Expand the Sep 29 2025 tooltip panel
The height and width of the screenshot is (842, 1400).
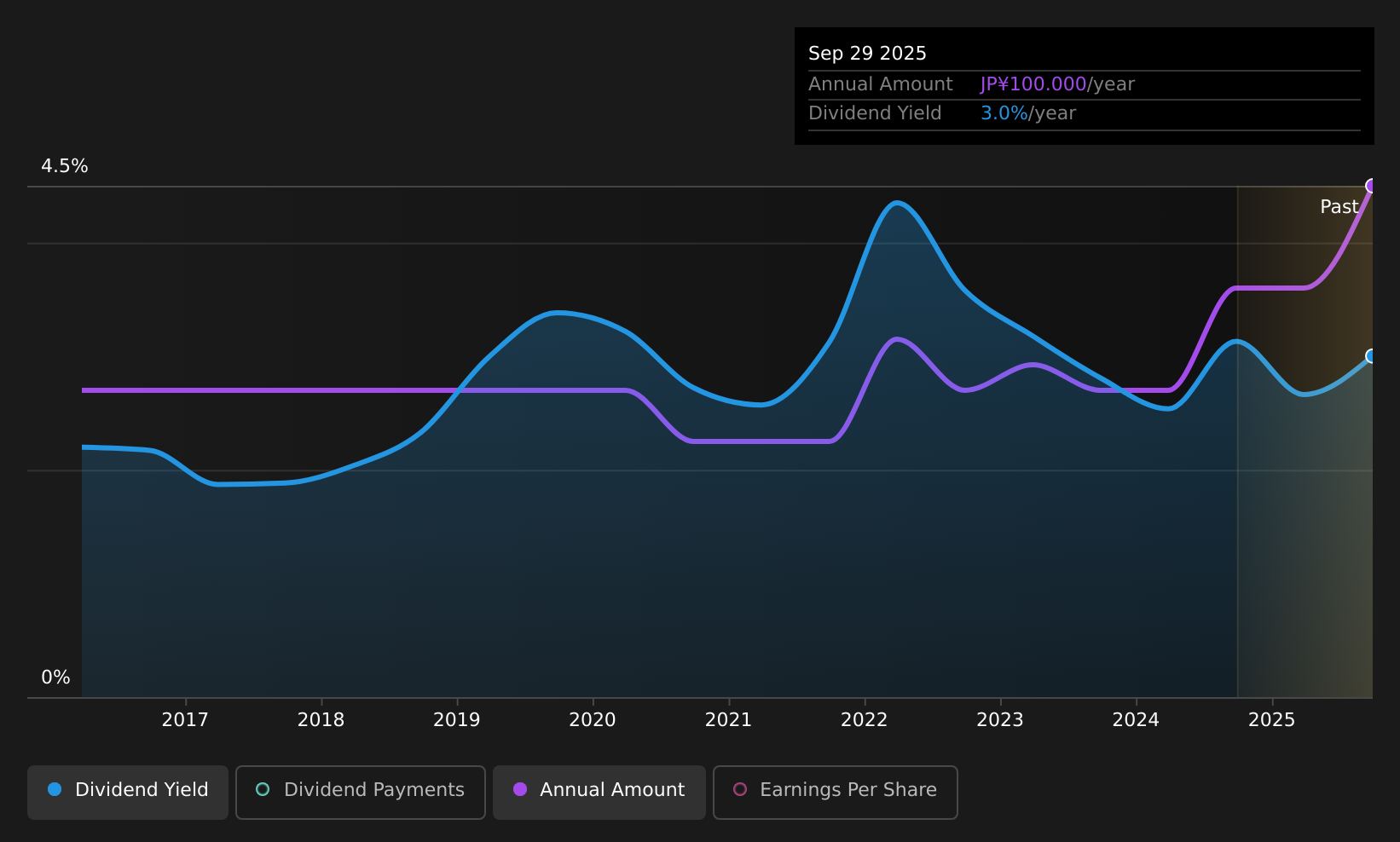pyautogui.click(x=1084, y=85)
